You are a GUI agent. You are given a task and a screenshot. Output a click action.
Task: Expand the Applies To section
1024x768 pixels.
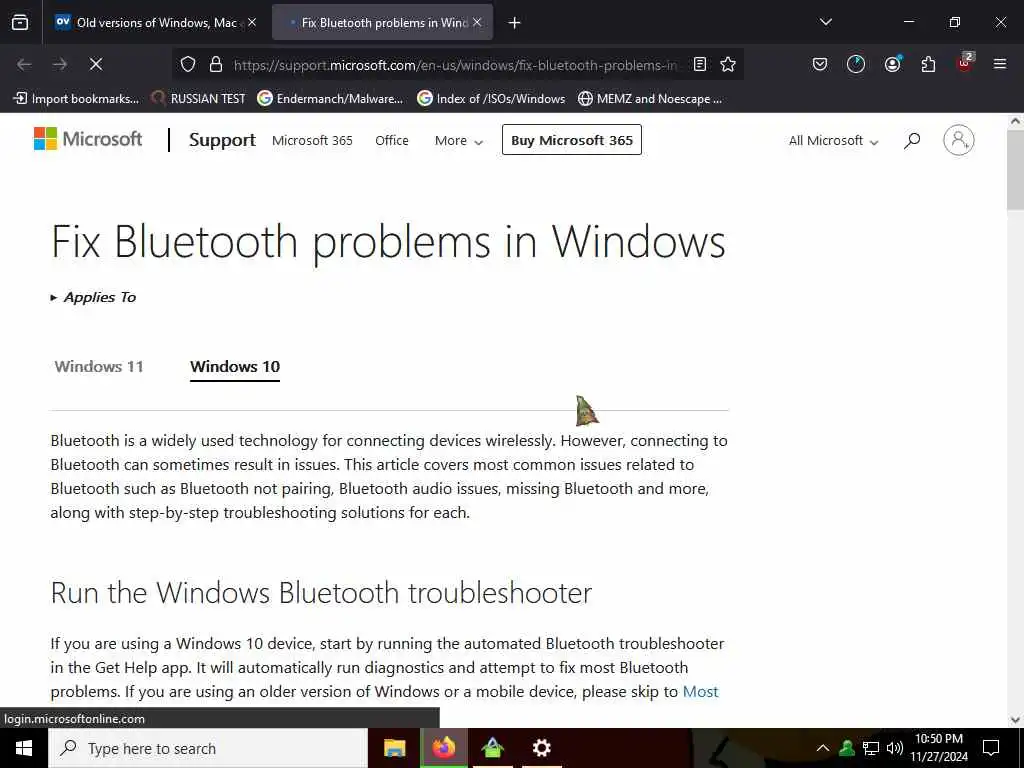(93, 297)
